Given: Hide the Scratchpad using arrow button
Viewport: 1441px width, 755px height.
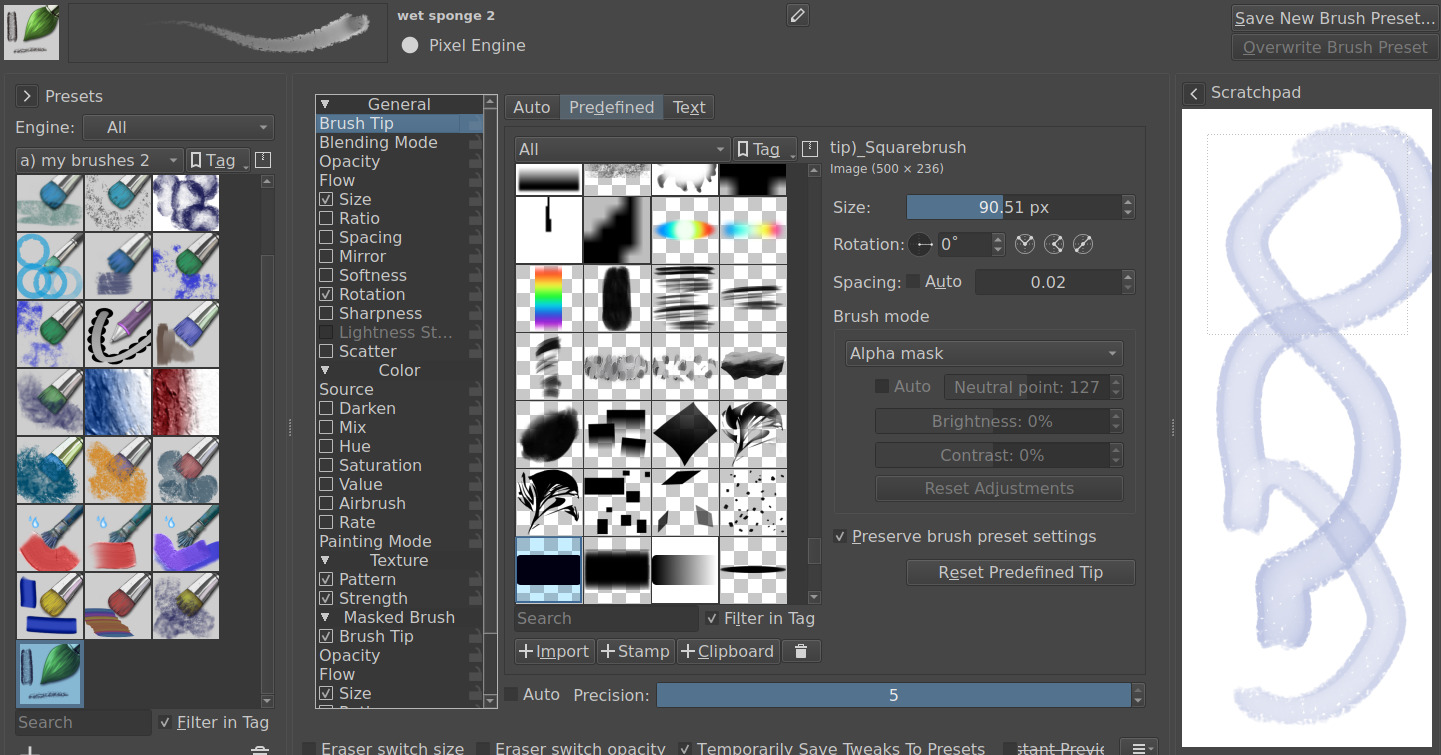Looking at the screenshot, I should coord(1194,93).
